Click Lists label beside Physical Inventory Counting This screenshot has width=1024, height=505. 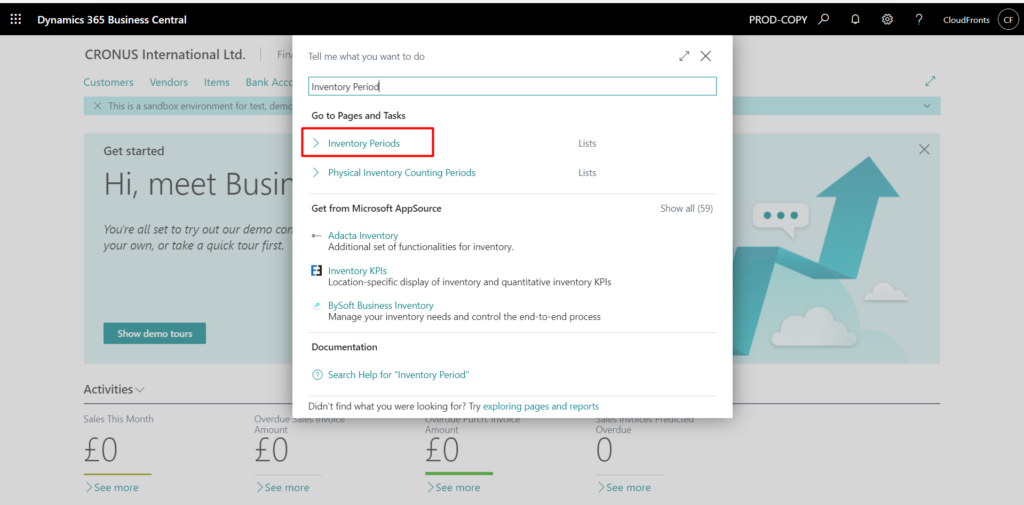[x=587, y=172]
